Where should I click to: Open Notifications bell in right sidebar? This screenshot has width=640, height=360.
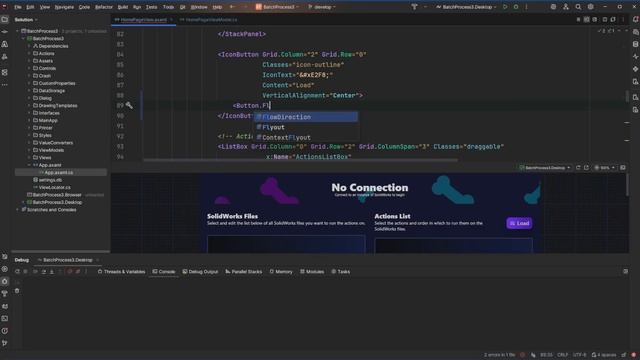[x=636, y=19]
